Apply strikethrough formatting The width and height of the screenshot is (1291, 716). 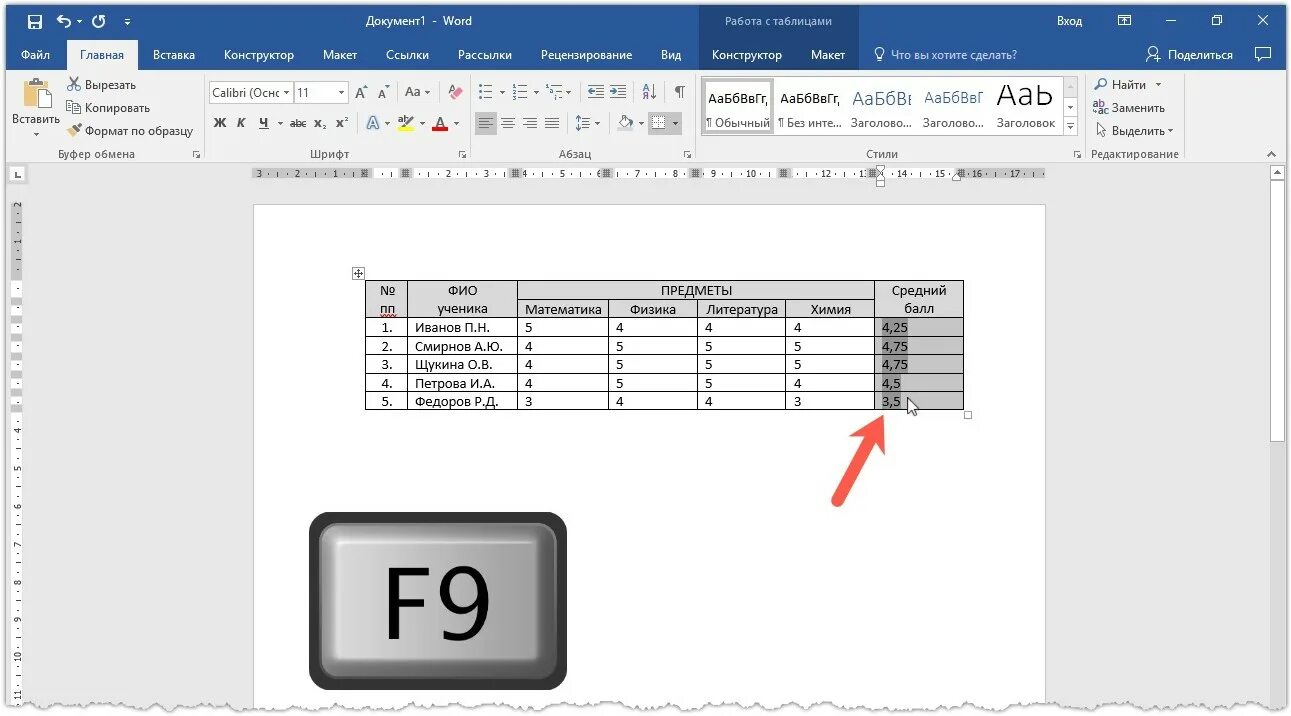(298, 123)
